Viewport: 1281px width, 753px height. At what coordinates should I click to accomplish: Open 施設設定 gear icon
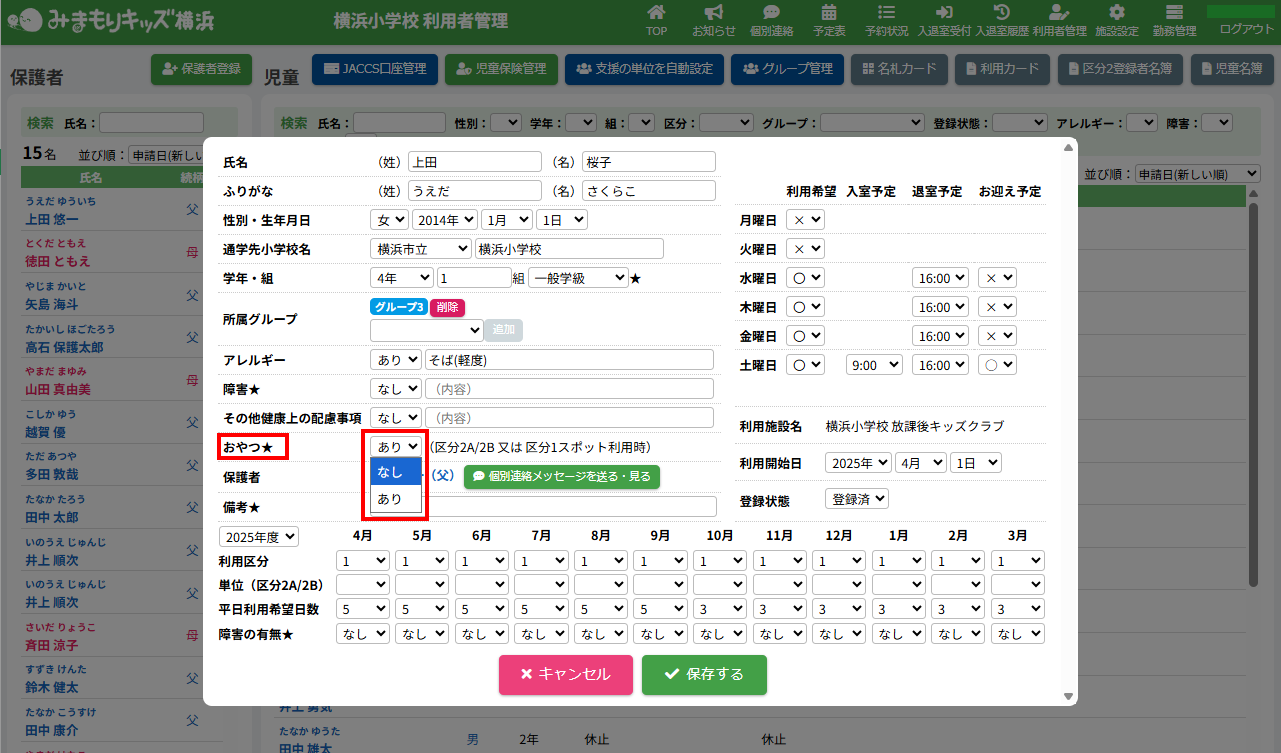tap(1117, 13)
